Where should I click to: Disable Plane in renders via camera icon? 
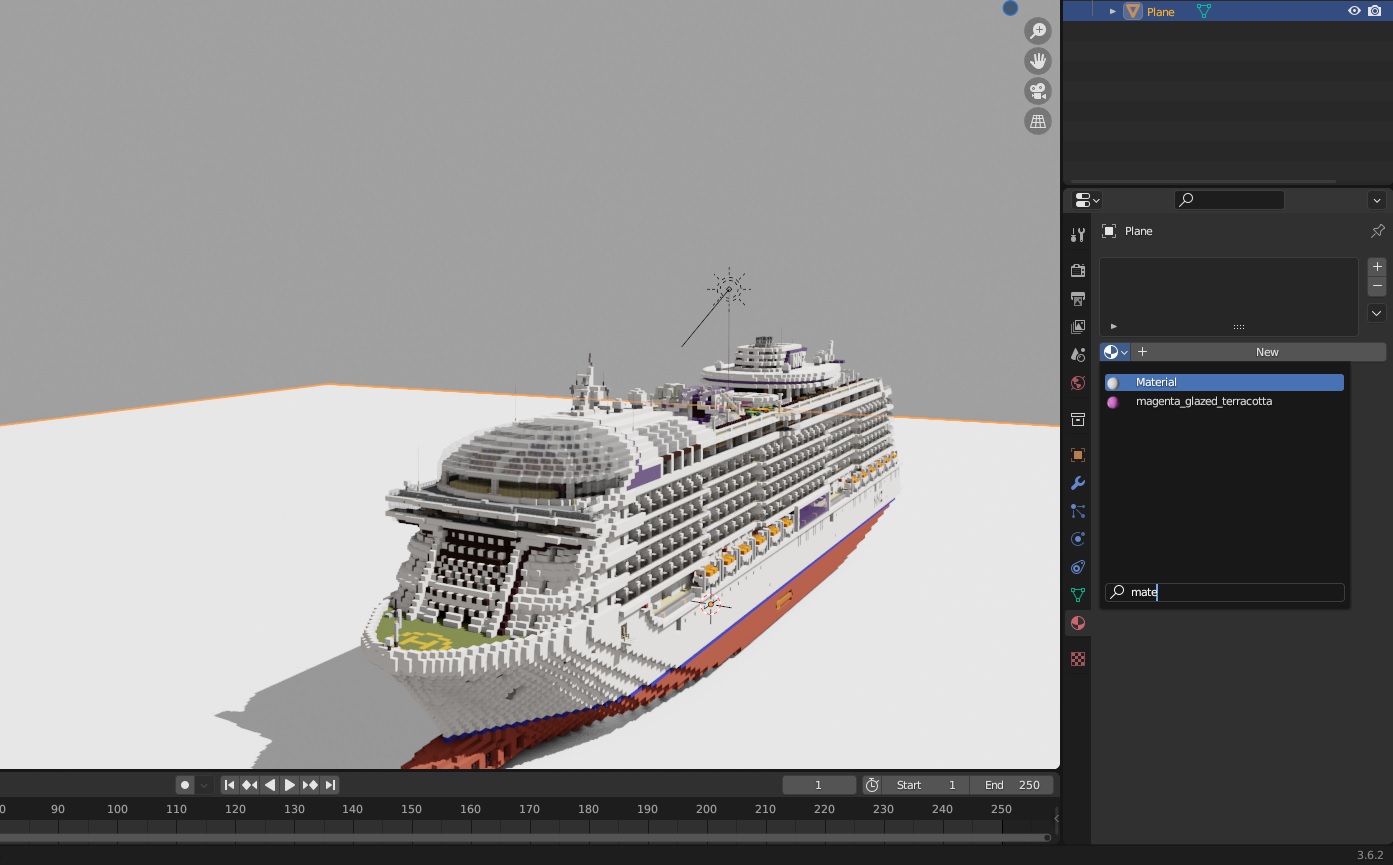(1374, 11)
